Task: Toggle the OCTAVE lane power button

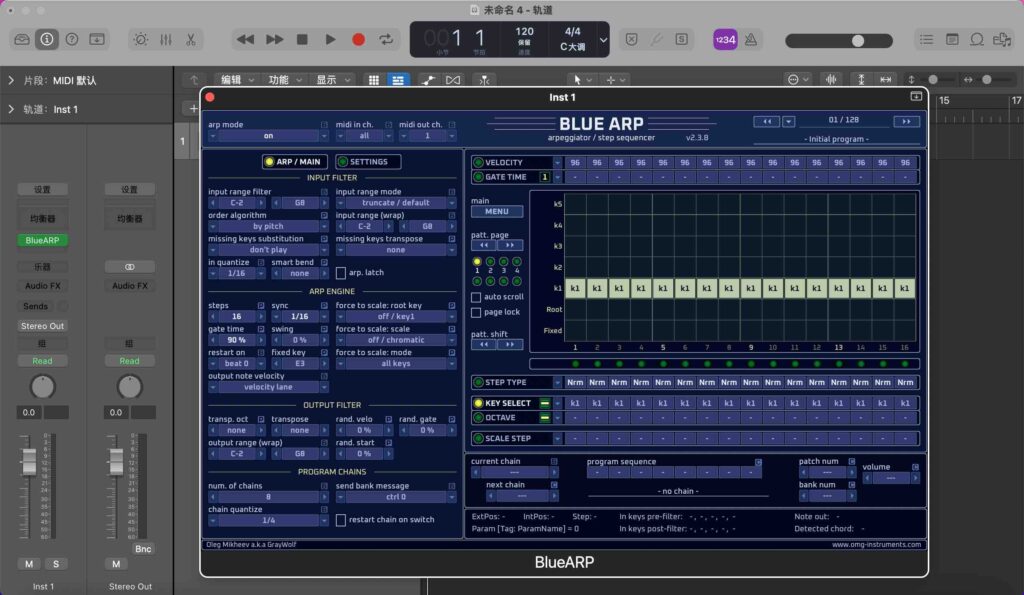Action: [x=479, y=417]
